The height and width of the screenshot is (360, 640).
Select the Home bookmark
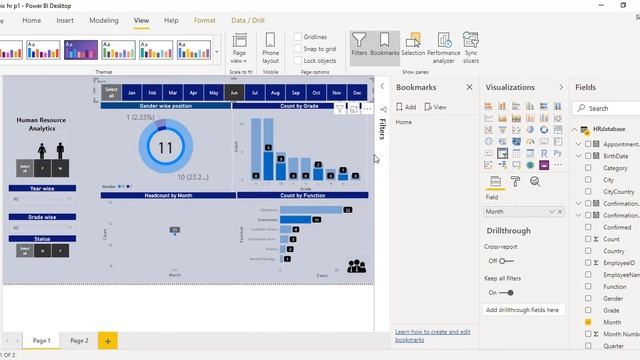coord(404,122)
